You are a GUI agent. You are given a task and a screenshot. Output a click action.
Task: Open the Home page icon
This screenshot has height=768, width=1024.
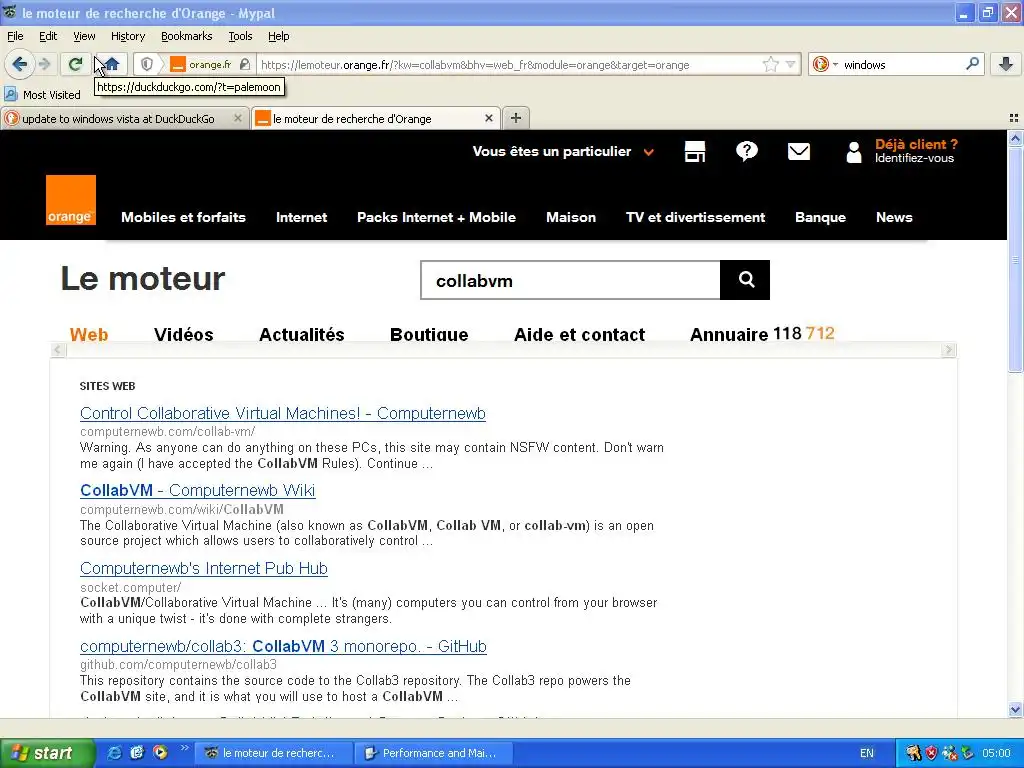[x=112, y=64]
